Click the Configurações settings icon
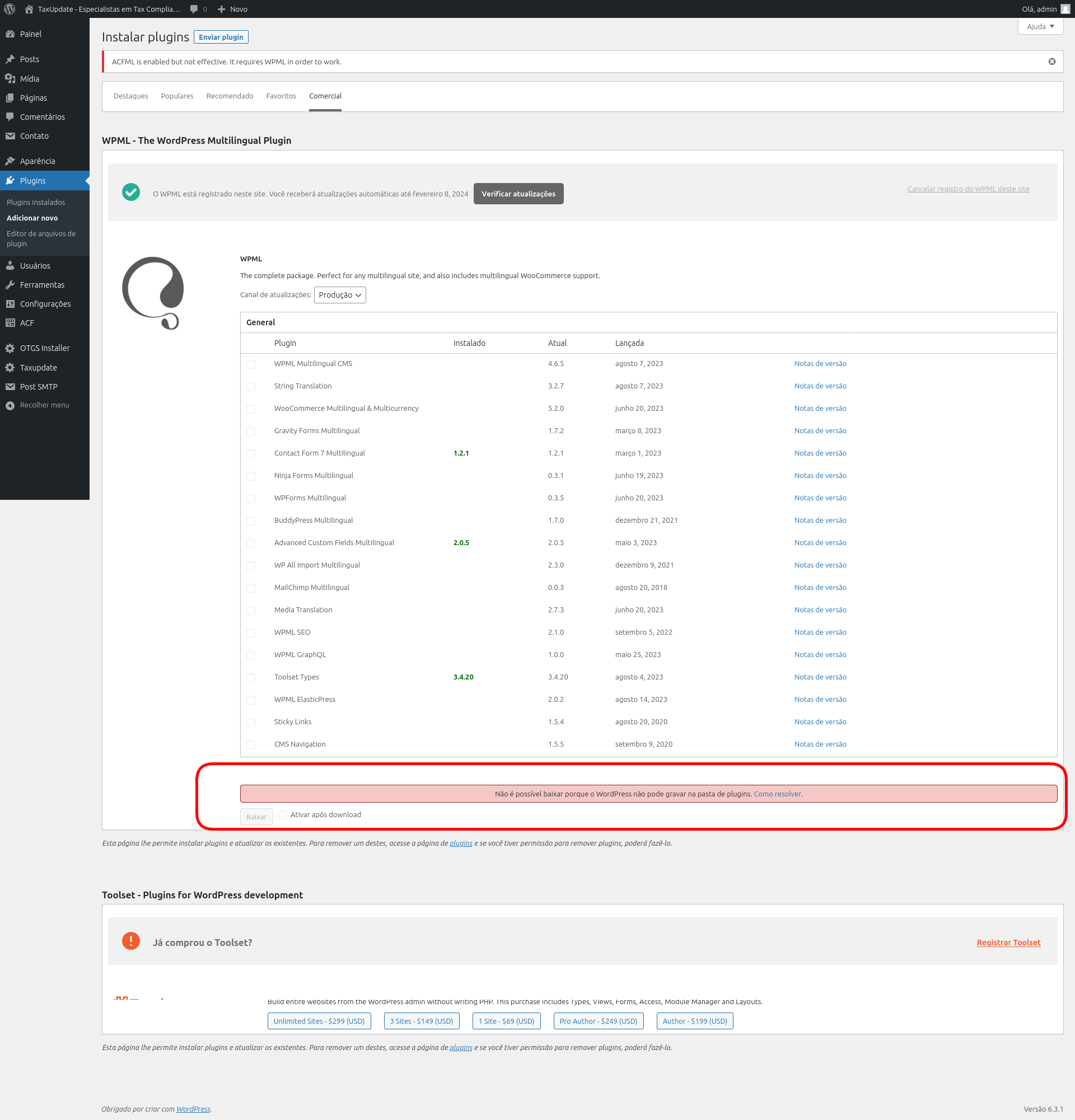 tap(10, 304)
